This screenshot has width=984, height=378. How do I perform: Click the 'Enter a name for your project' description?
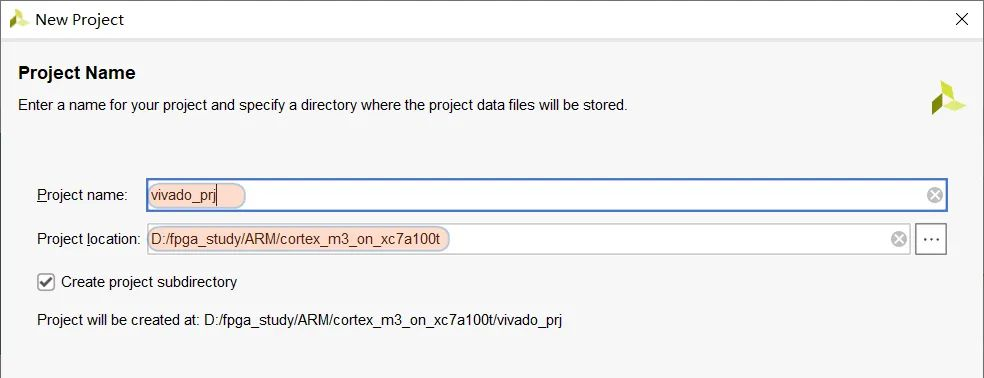(323, 105)
